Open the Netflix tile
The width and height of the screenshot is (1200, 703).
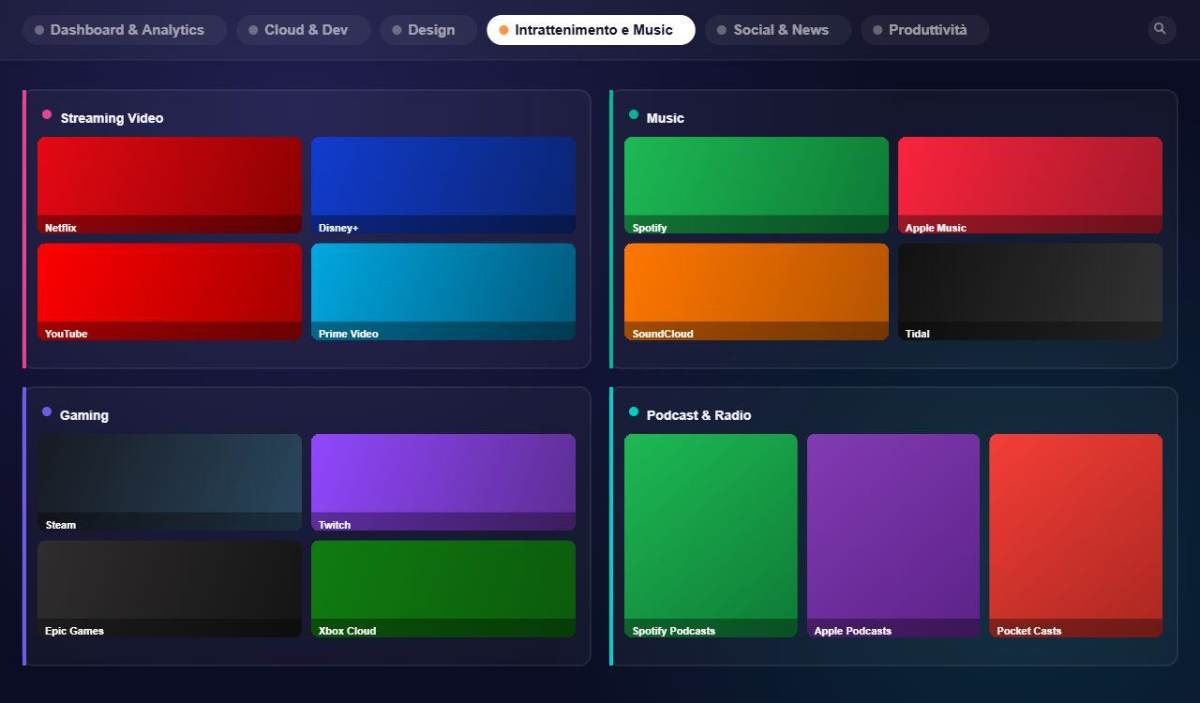pyautogui.click(x=170, y=185)
